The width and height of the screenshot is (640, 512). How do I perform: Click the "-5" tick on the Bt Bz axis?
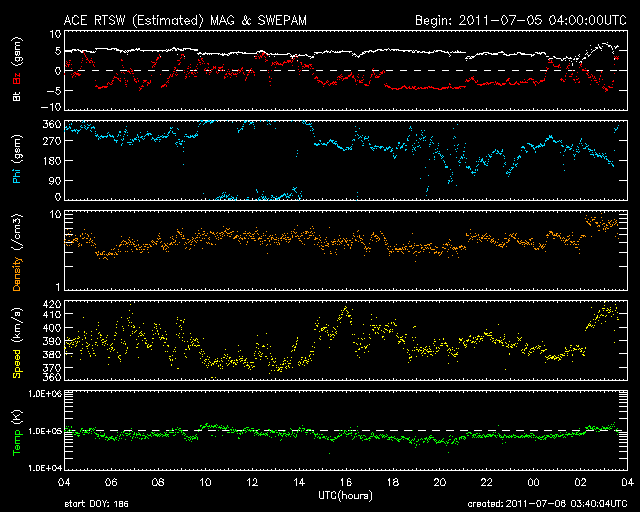pos(53,90)
